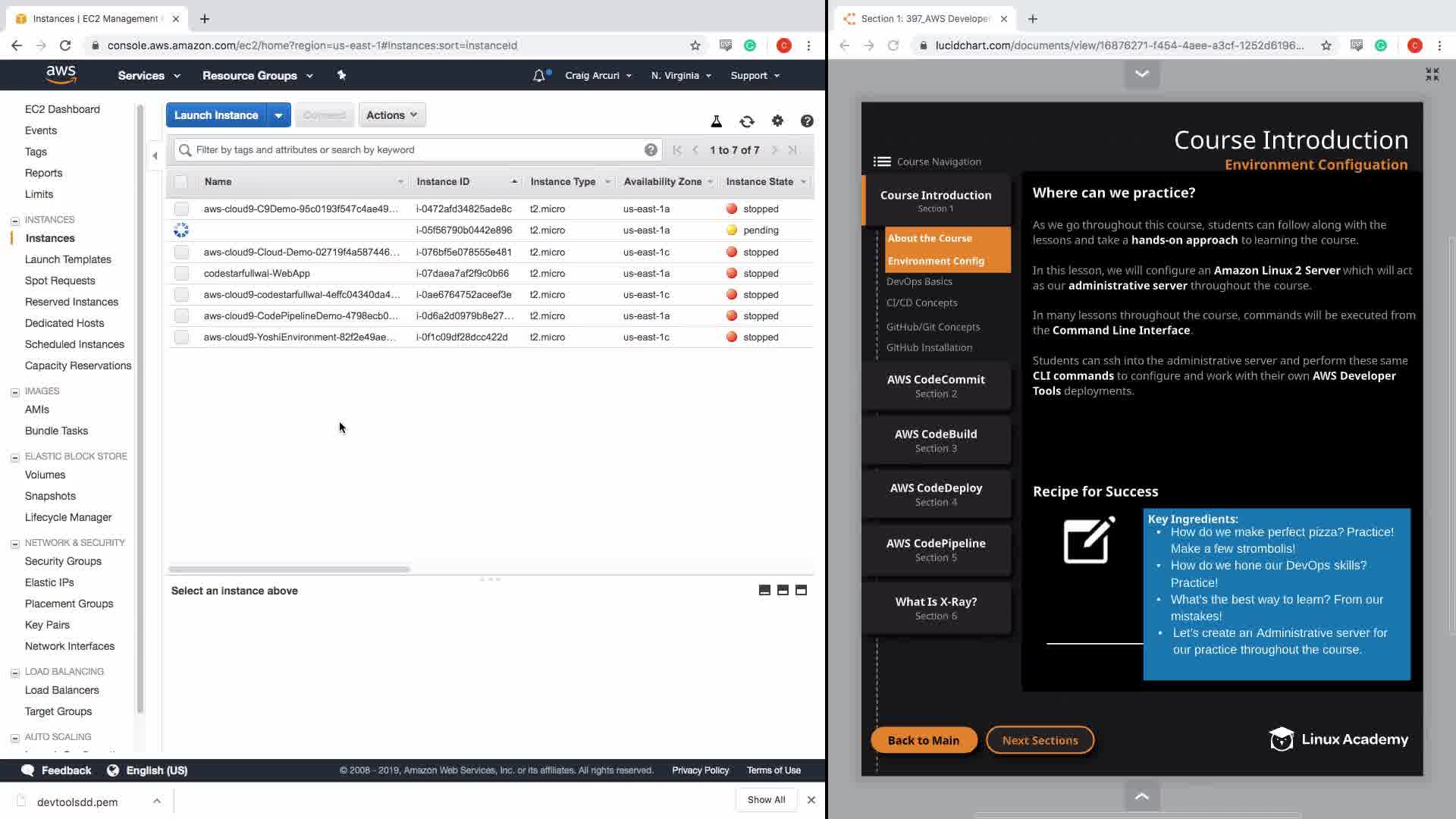Click the pin shortcut icon in AWS navbar

pos(341,75)
